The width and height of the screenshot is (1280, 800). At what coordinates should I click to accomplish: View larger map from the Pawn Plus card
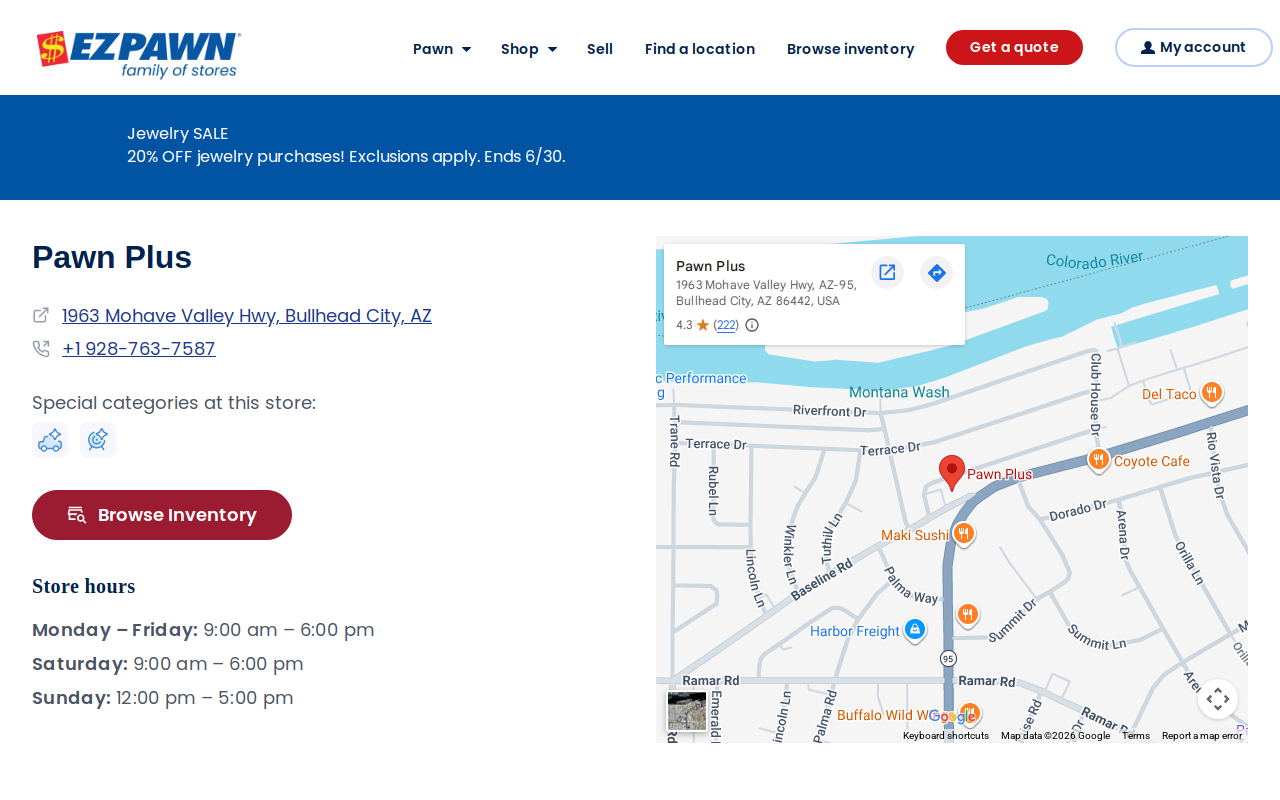coord(887,272)
